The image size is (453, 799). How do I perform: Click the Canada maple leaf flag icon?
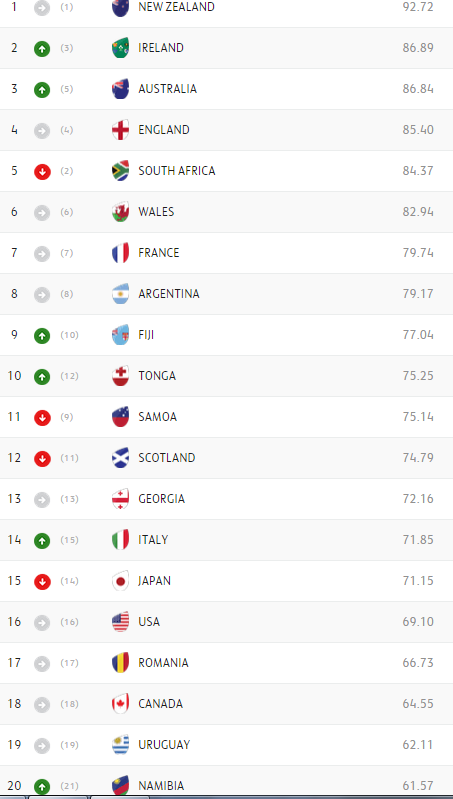pos(121,704)
